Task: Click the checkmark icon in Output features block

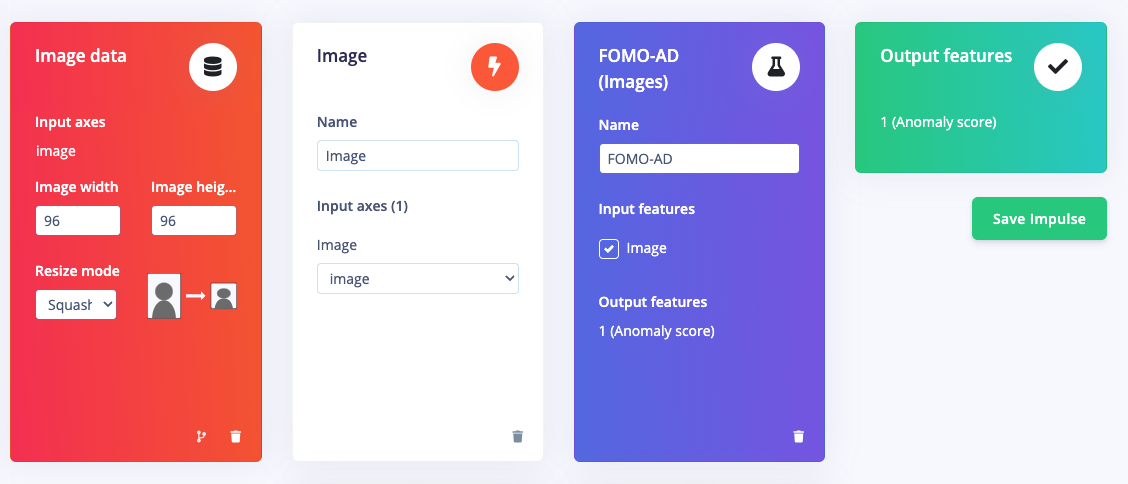Action: coord(1058,67)
